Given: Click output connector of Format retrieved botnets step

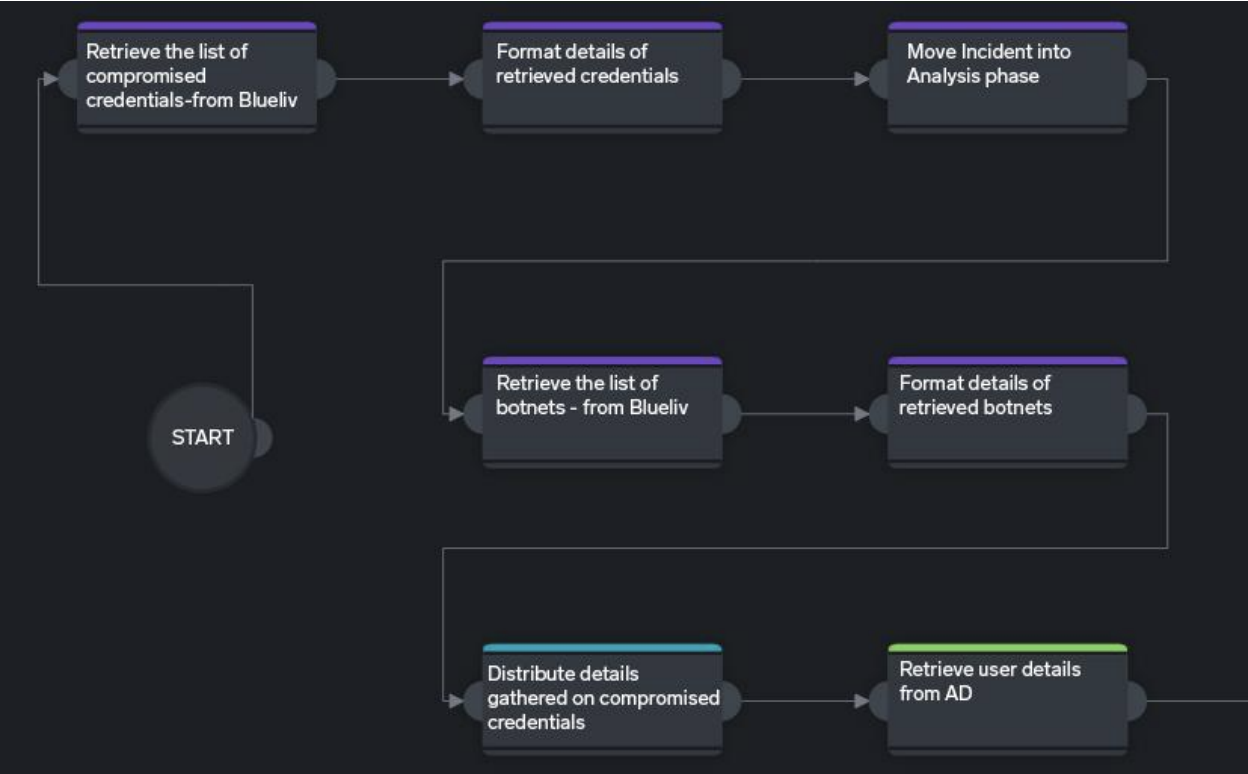Looking at the screenshot, I should [x=1137, y=413].
